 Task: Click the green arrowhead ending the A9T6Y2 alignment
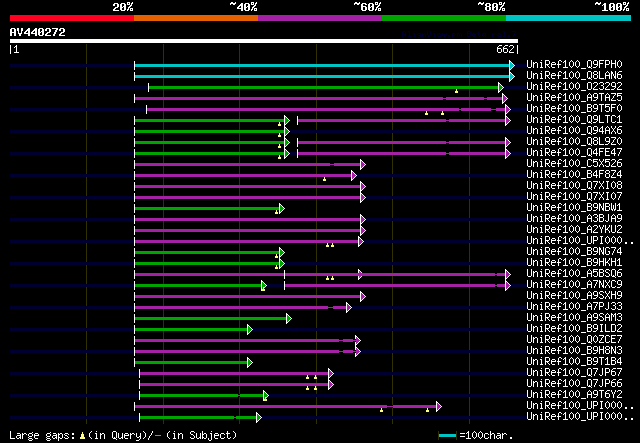tap(266, 396)
